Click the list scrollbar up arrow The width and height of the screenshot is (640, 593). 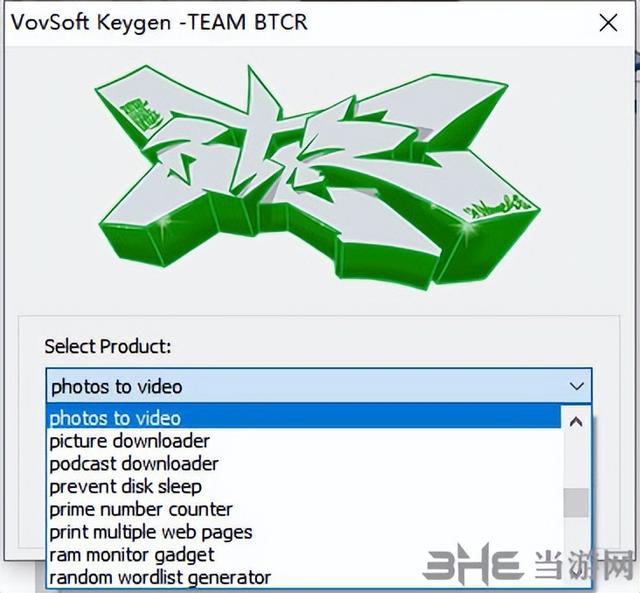point(576,422)
